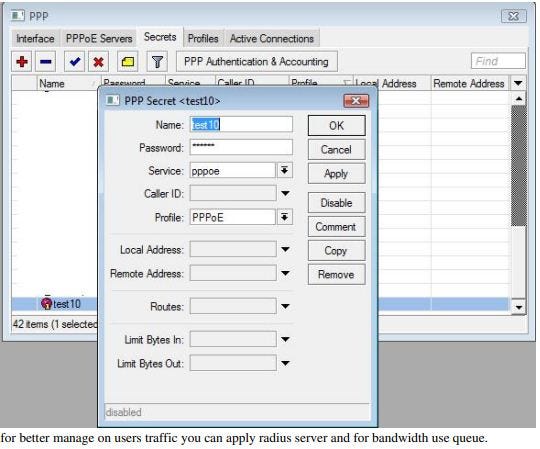Expand the Local Address field arrow
The width and height of the screenshot is (540, 449).
coord(285,249)
